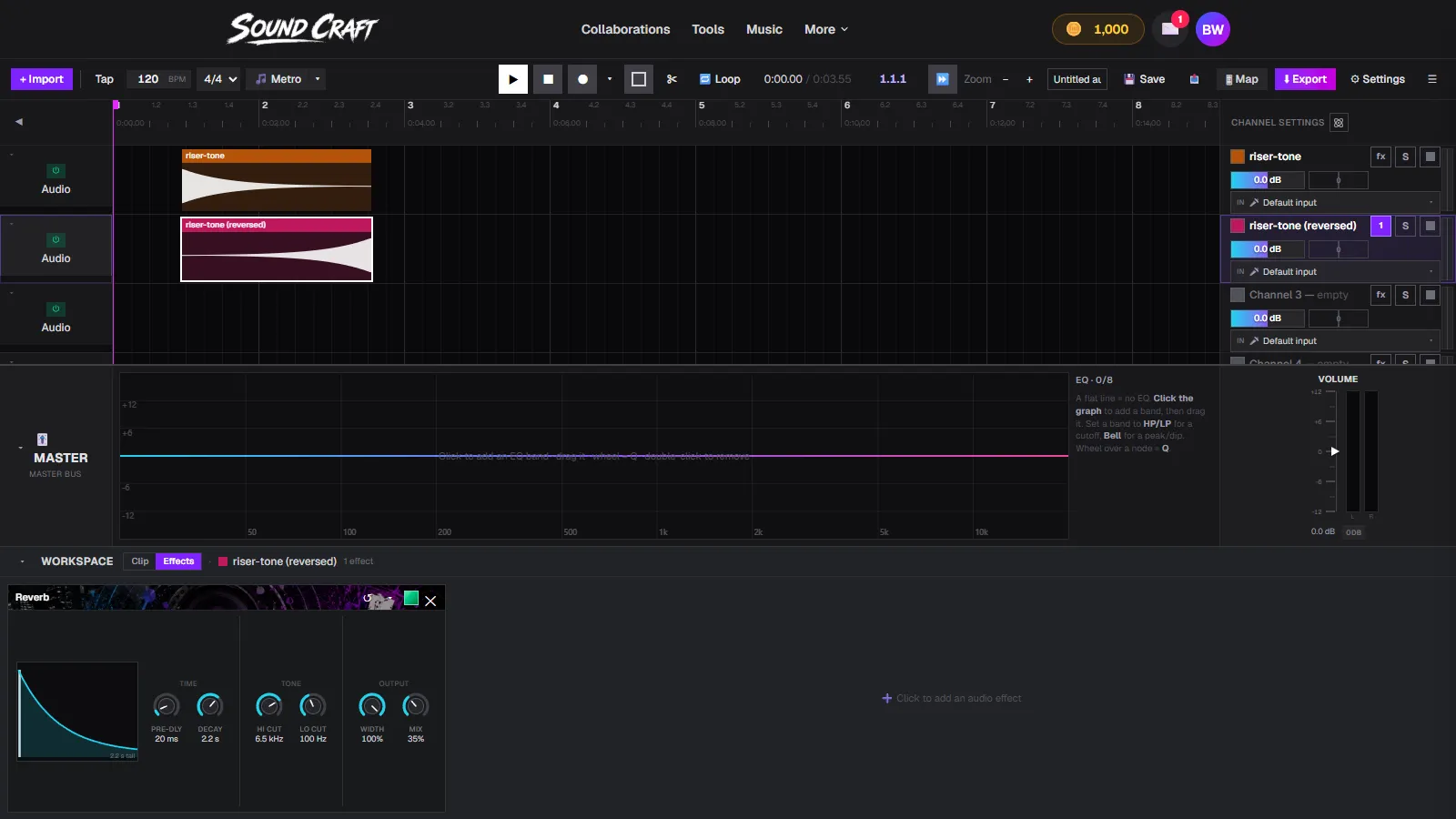This screenshot has width=1456, height=819.
Task: Open fx for Channel 3
Action: 1380,295
